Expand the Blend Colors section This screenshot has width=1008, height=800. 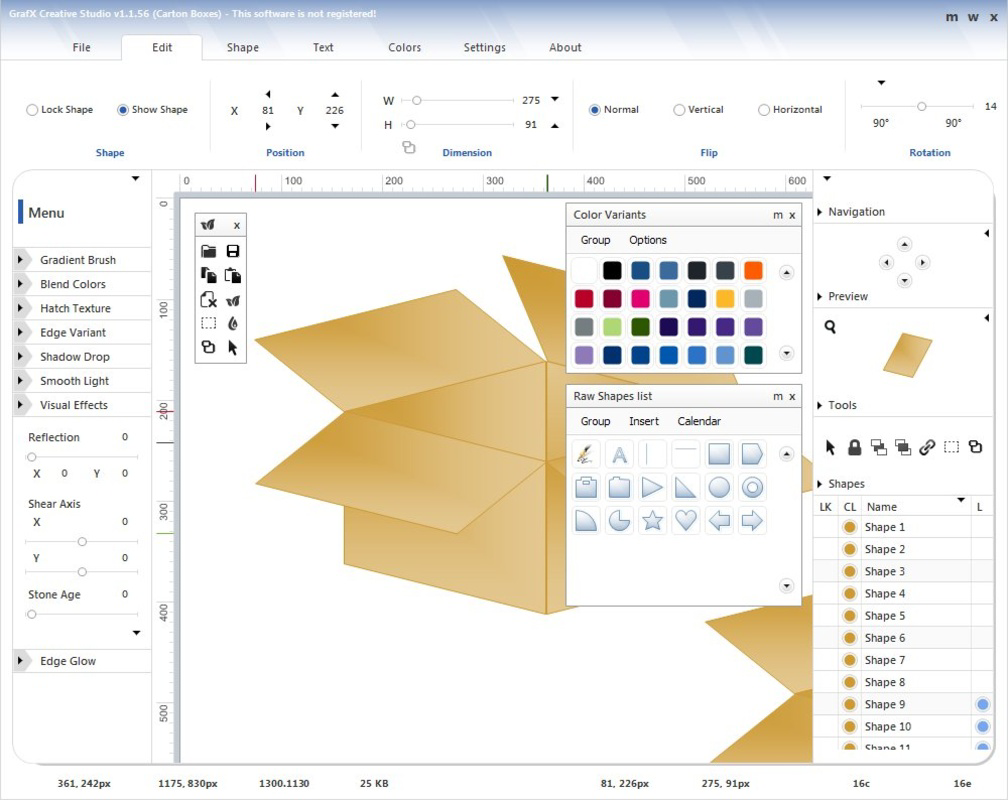point(21,284)
